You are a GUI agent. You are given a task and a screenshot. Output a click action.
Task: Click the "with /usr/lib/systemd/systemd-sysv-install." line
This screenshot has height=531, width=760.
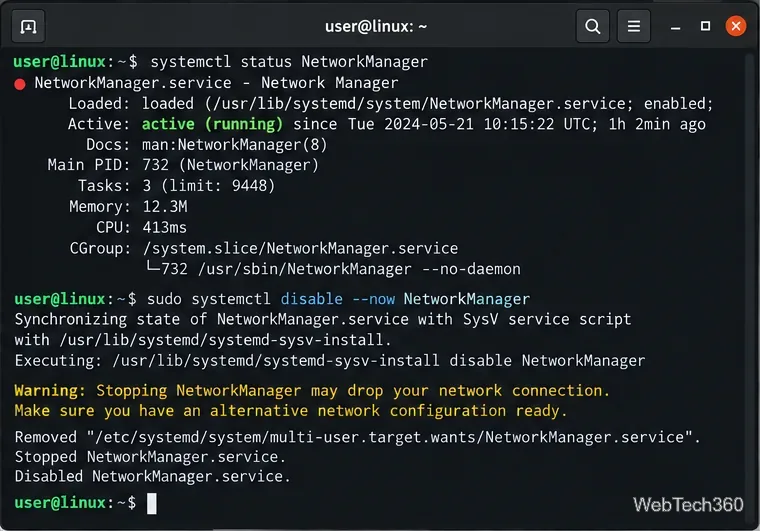tap(203, 340)
